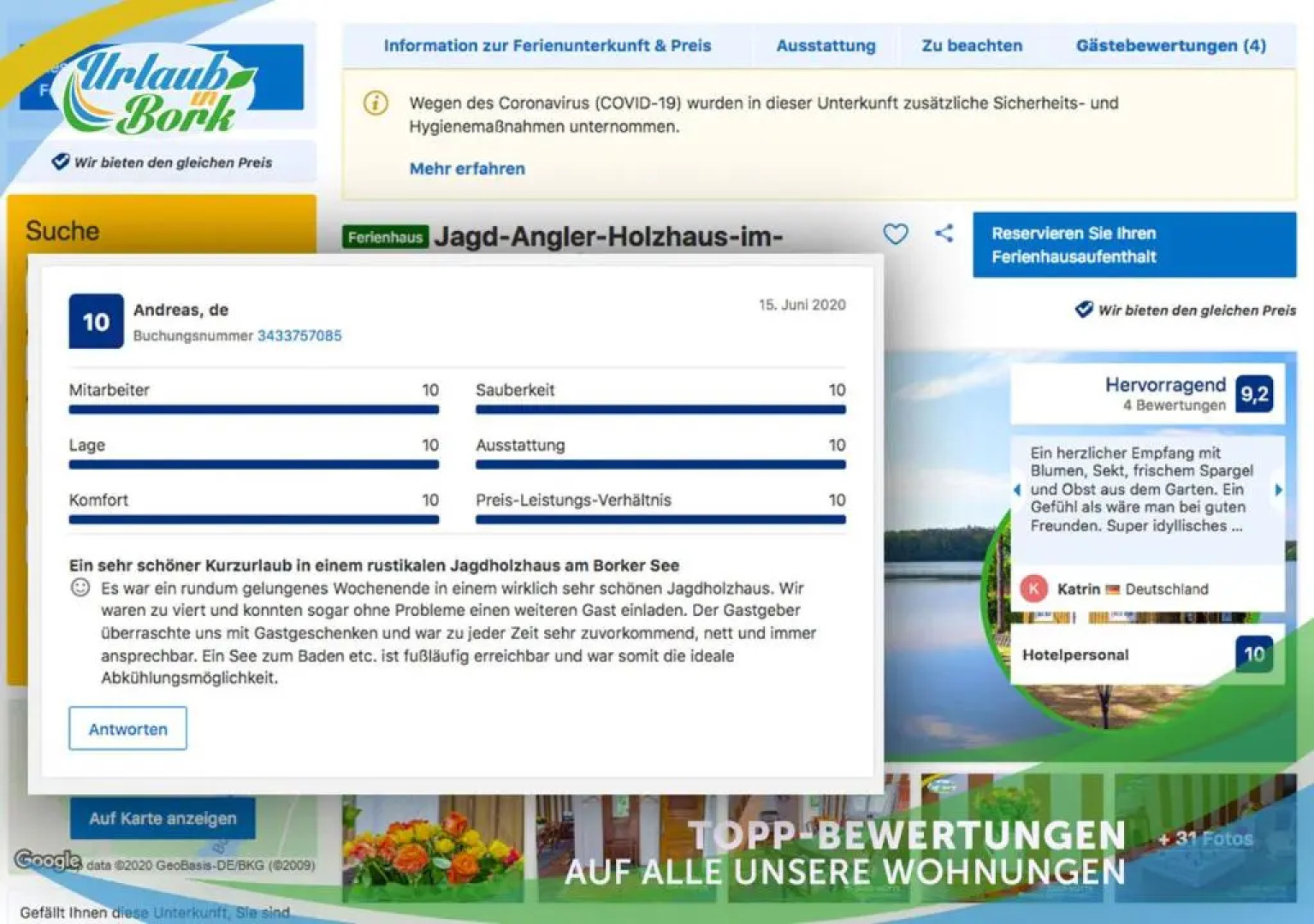
Task: Switch to the 'Ausstattung' tab
Action: tap(826, 46)
